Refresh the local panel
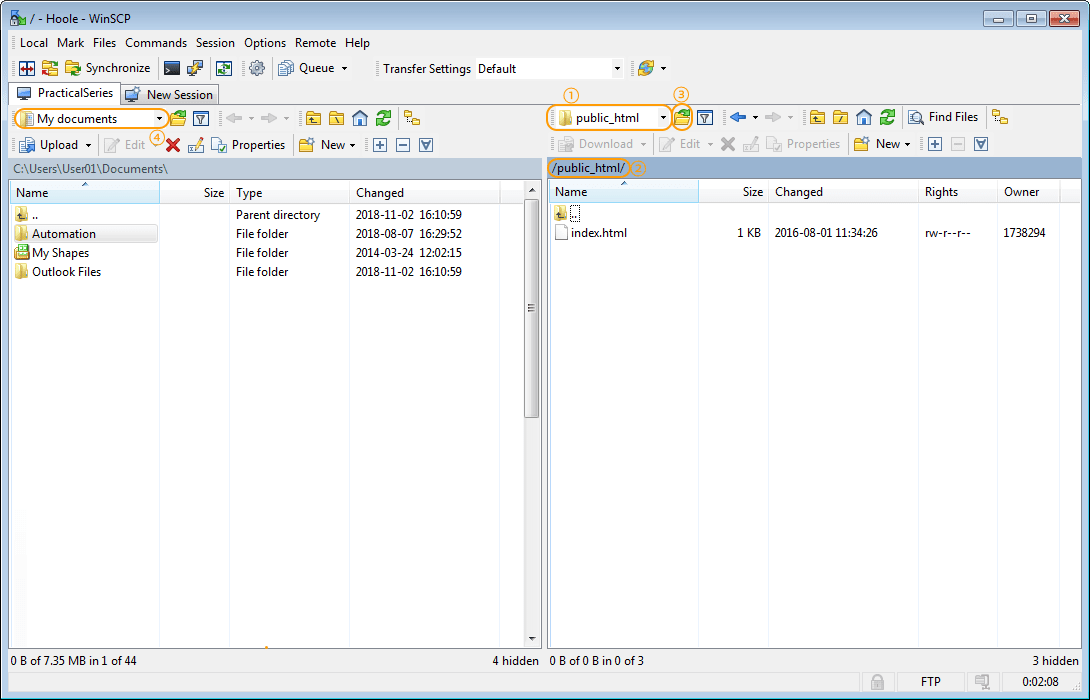Viewport: 1090px width, 700px height. tap(383, 119)
